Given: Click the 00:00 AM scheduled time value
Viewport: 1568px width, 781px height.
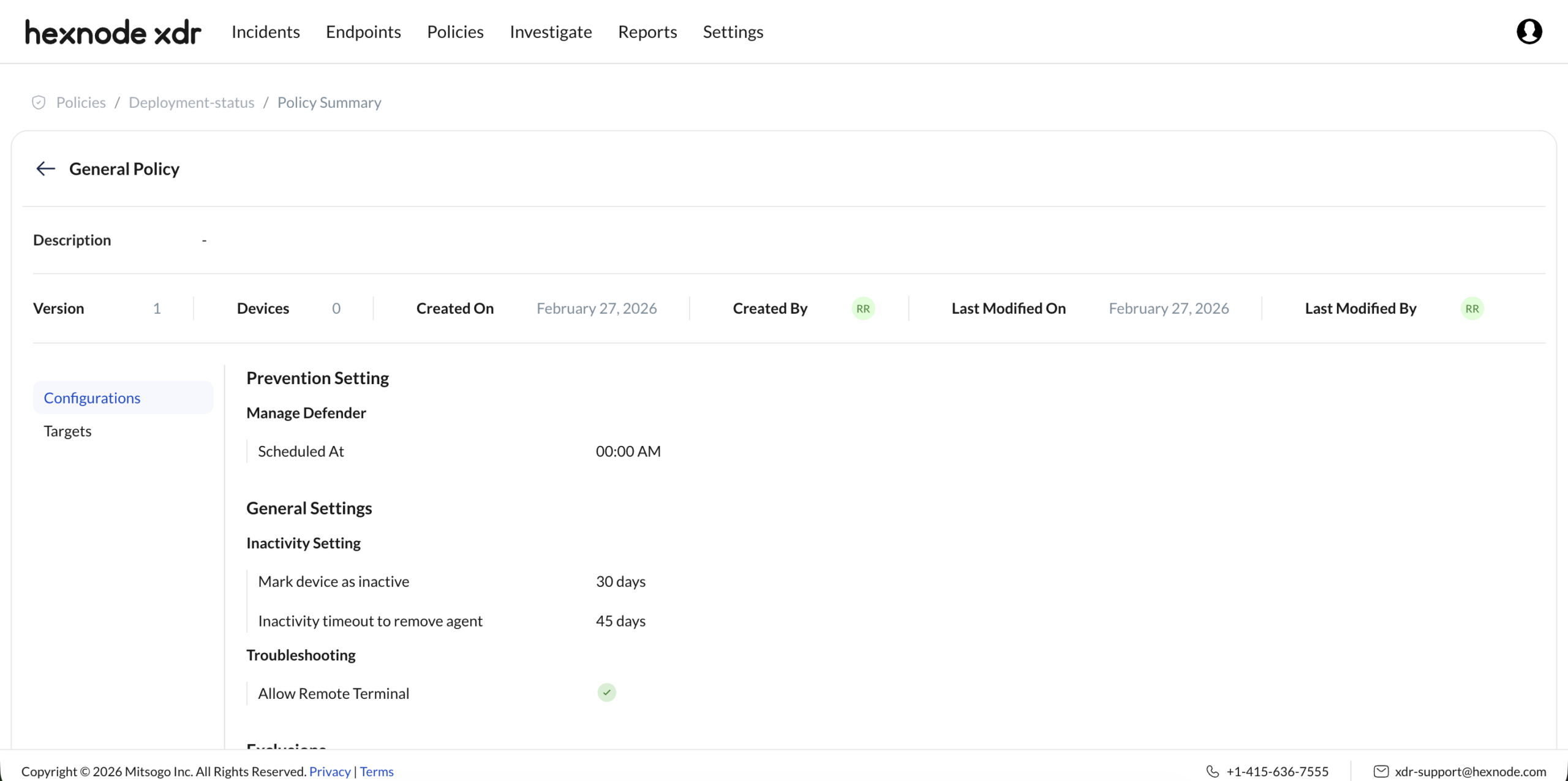Looking at the screenshot, I should 628,451.
